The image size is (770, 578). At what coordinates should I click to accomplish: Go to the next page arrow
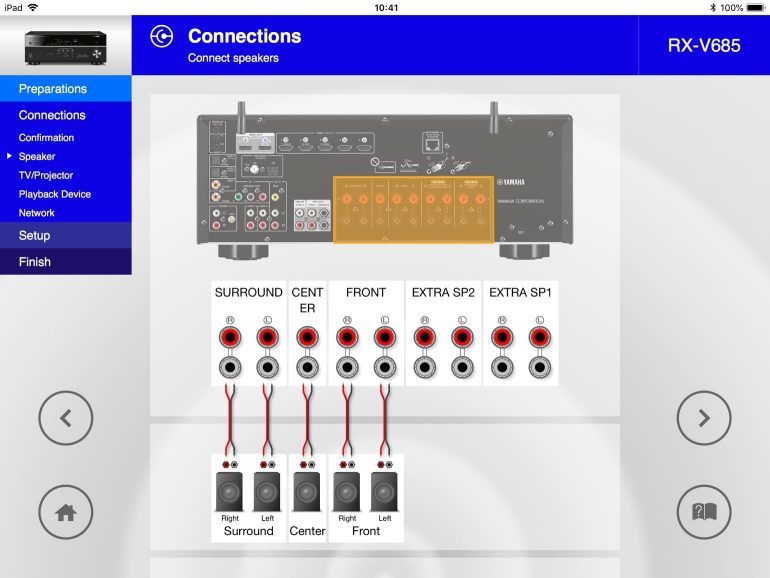pos(704,418)
